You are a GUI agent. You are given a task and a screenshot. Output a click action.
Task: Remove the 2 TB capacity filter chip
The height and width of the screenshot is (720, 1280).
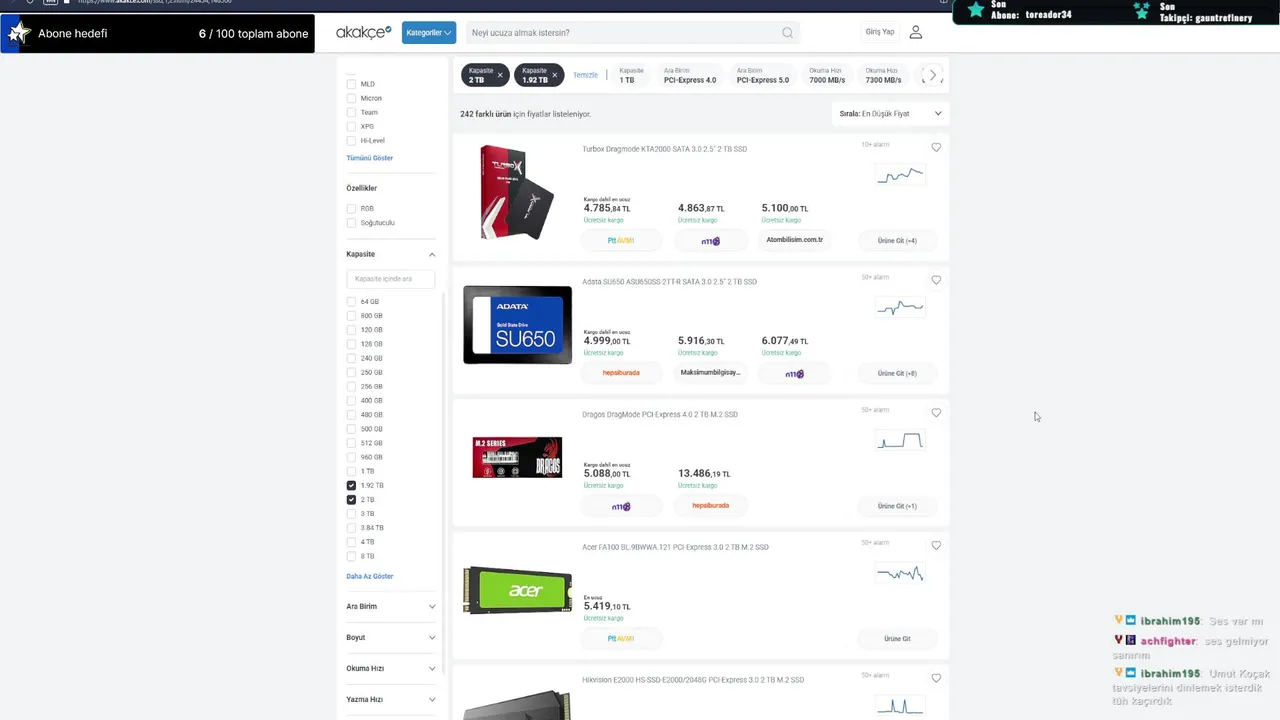(x=500, y=75)
